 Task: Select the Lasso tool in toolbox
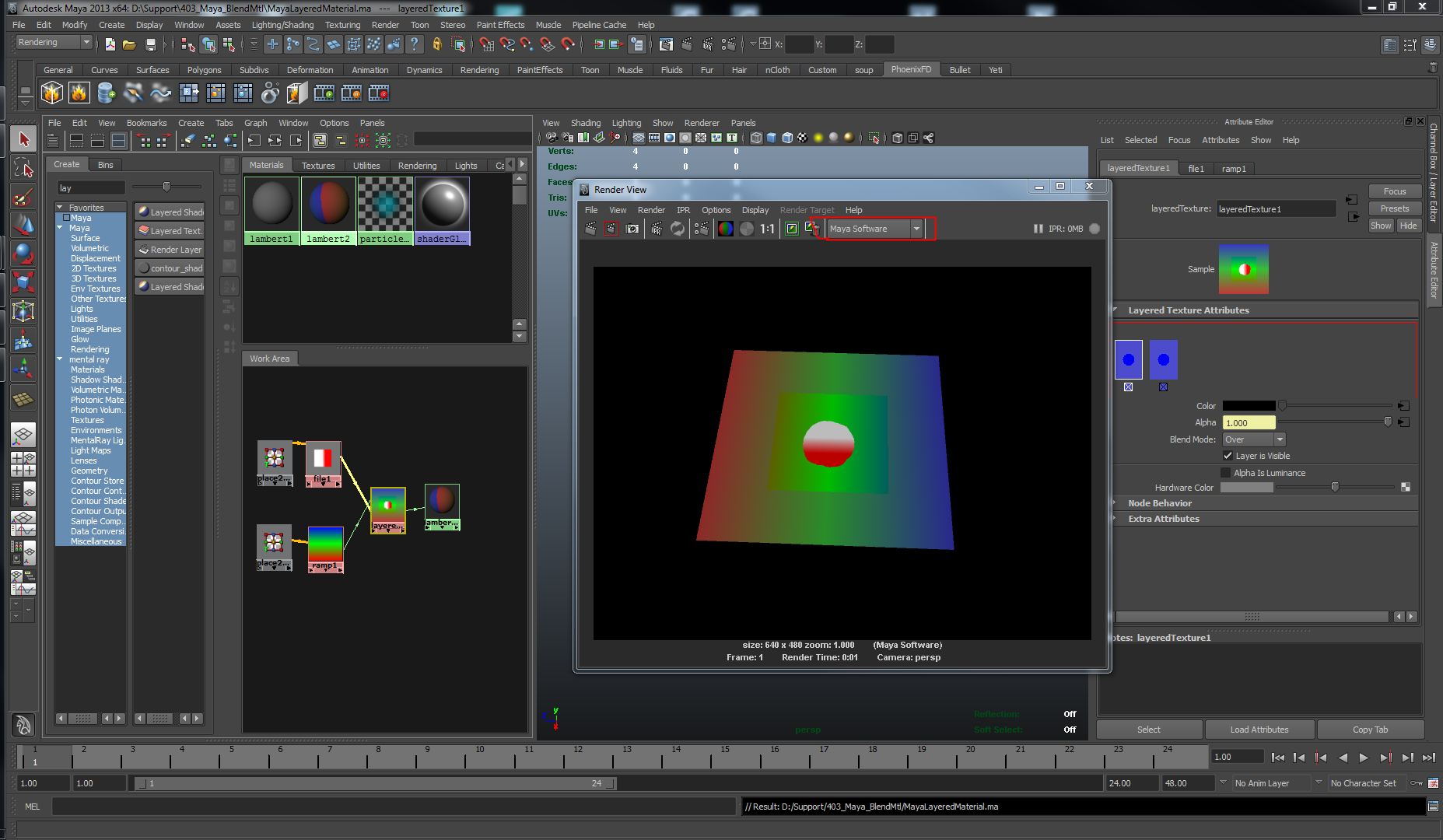tap(23, 168)
